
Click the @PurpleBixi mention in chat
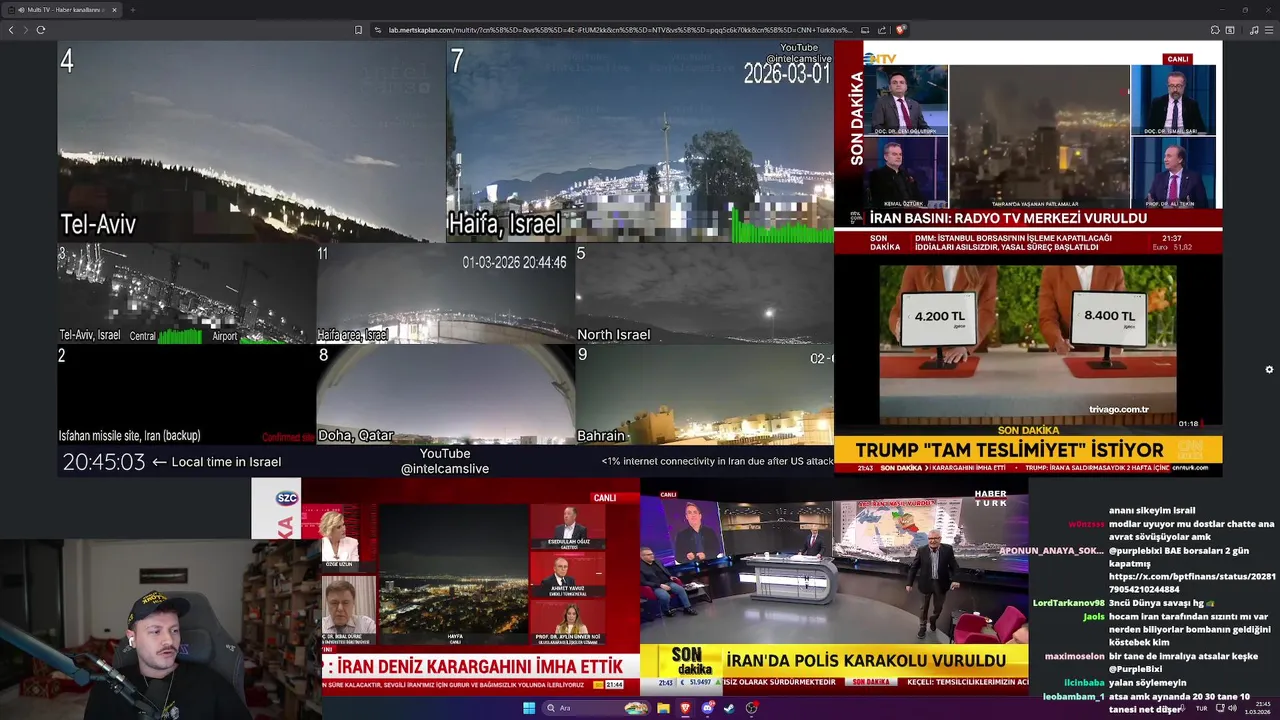(x=1135, y=669)
